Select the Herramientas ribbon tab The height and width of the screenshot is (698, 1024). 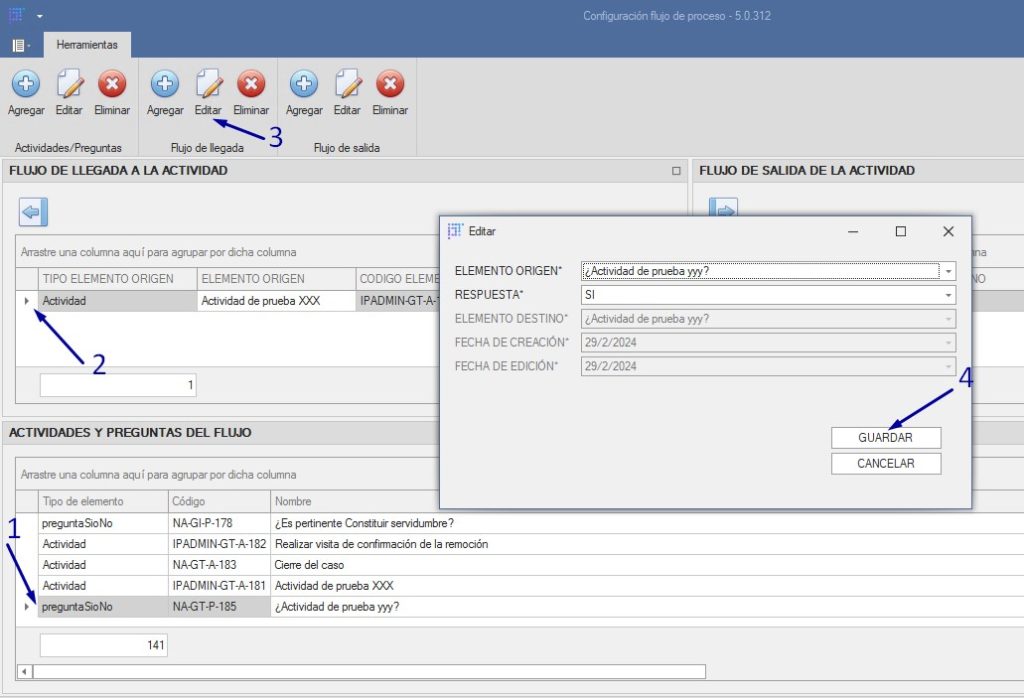click(x=87, y=45)
